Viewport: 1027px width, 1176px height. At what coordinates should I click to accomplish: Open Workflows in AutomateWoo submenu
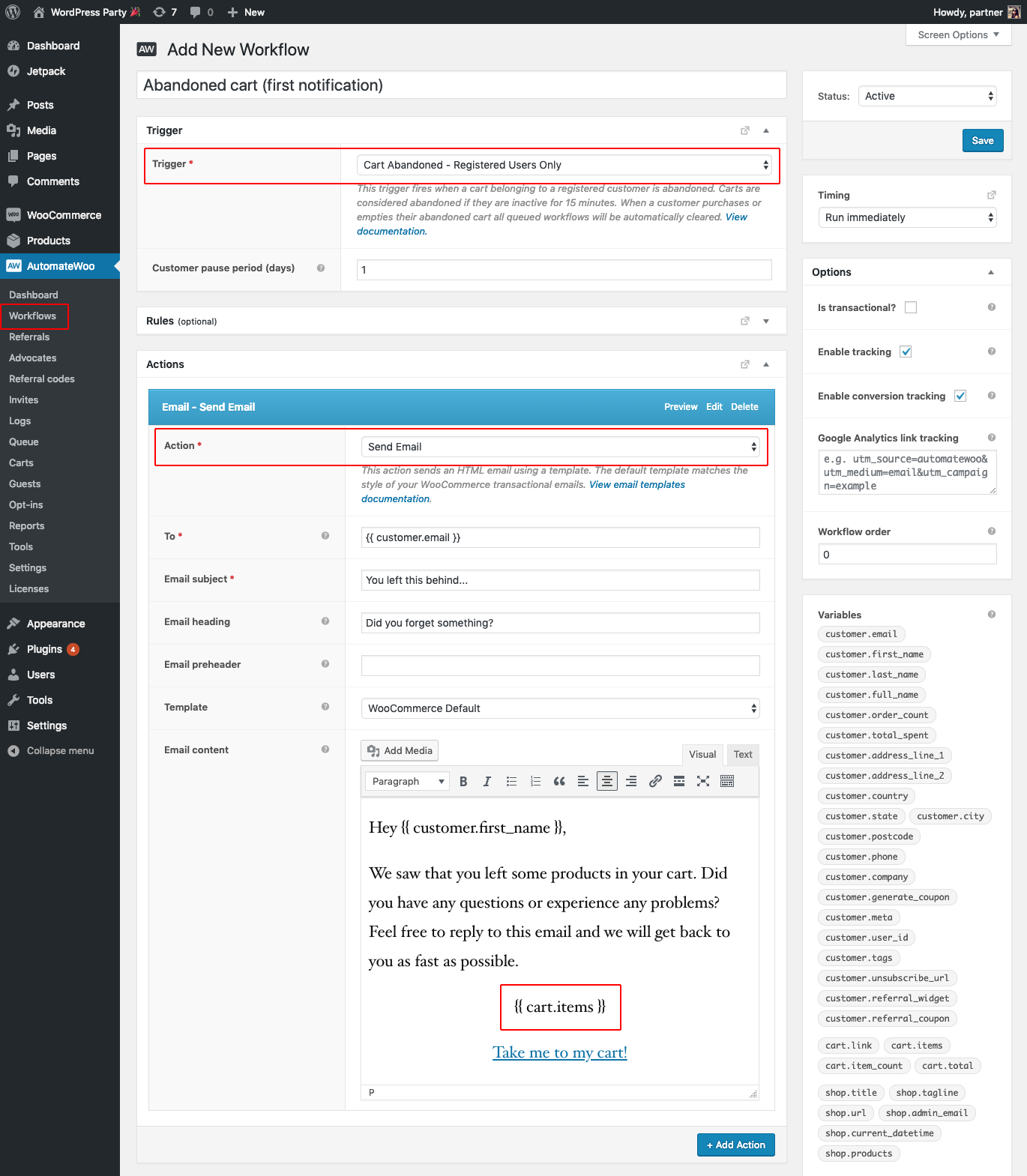(x=33, y=316)
